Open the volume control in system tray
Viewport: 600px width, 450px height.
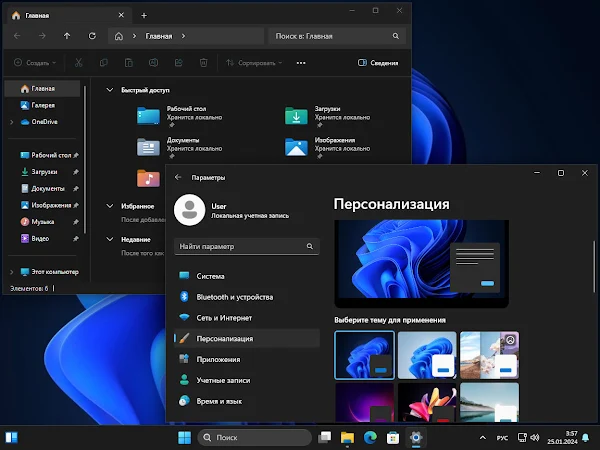(x=535, y=437)
